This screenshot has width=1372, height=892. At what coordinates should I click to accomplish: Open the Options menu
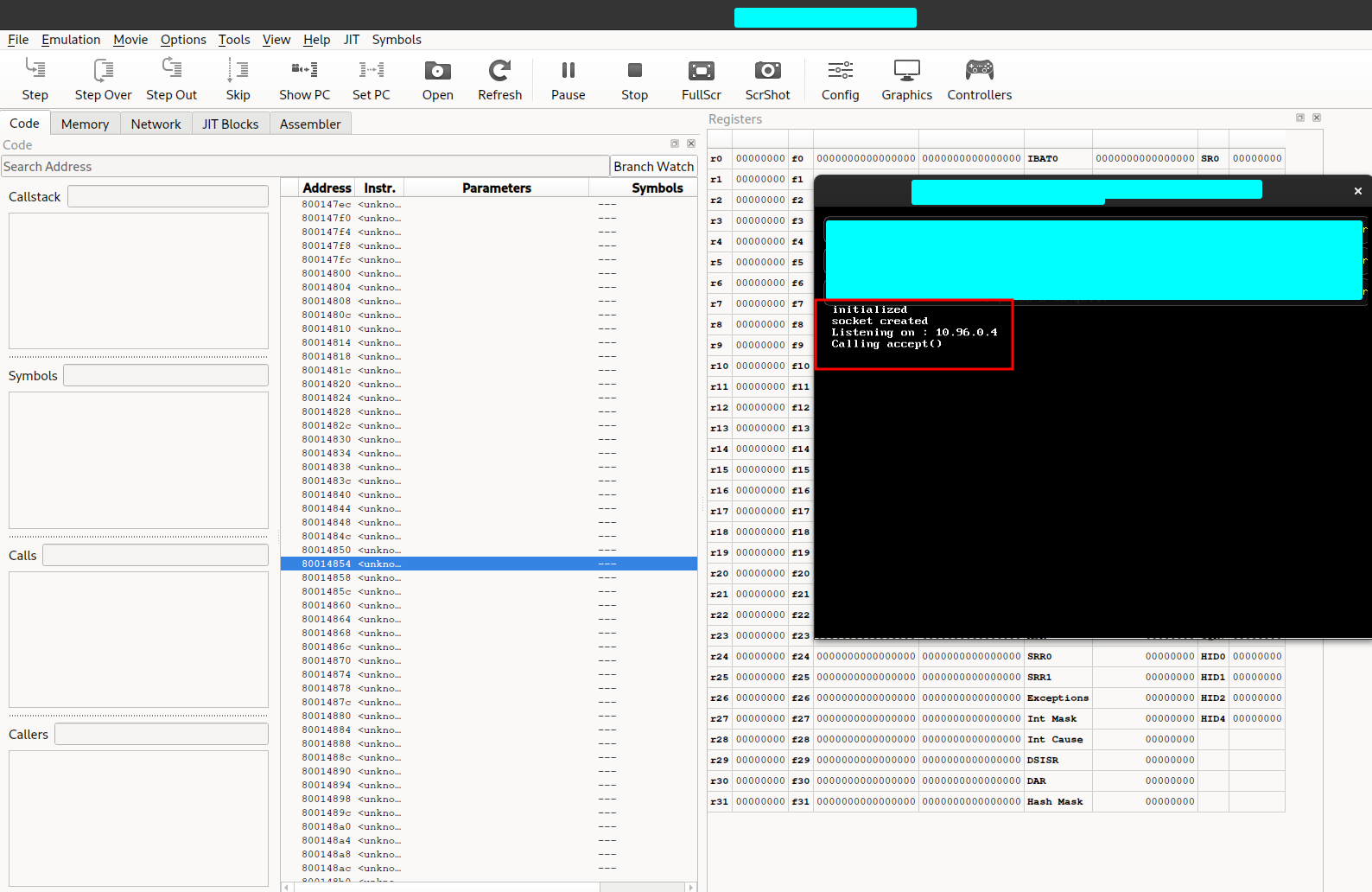pos(183,40)
